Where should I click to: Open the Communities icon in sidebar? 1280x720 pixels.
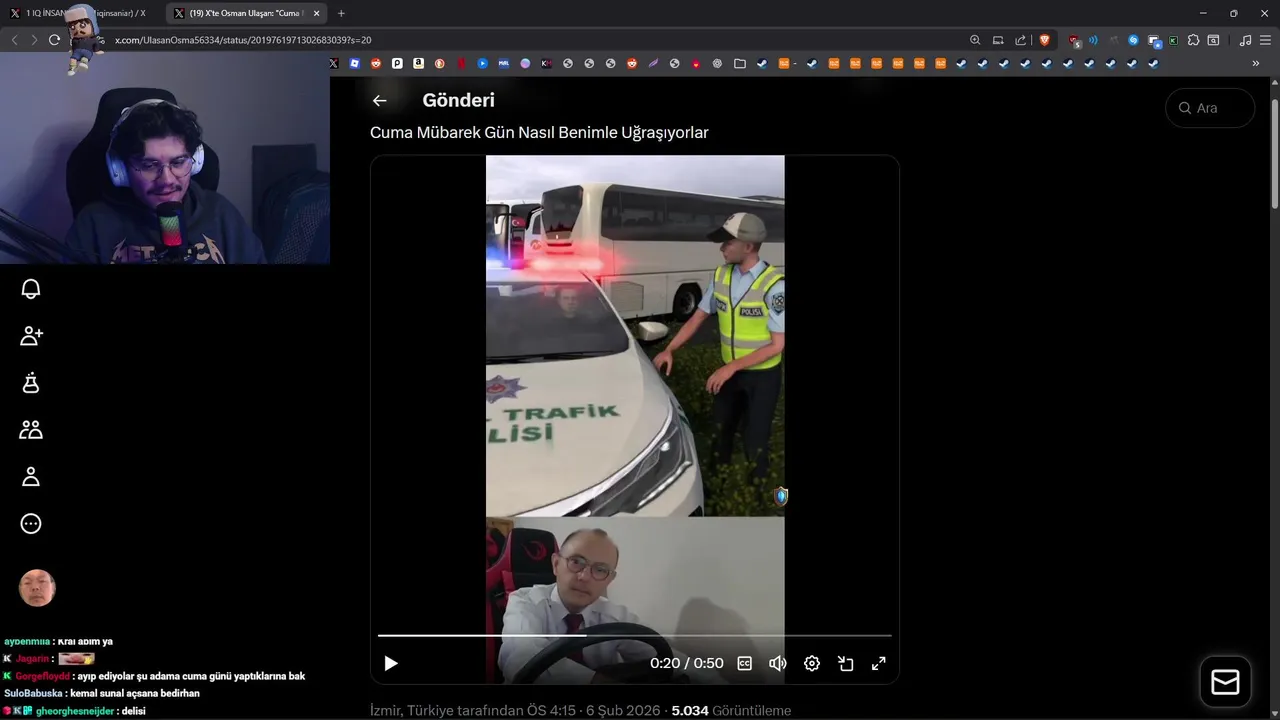31,430
